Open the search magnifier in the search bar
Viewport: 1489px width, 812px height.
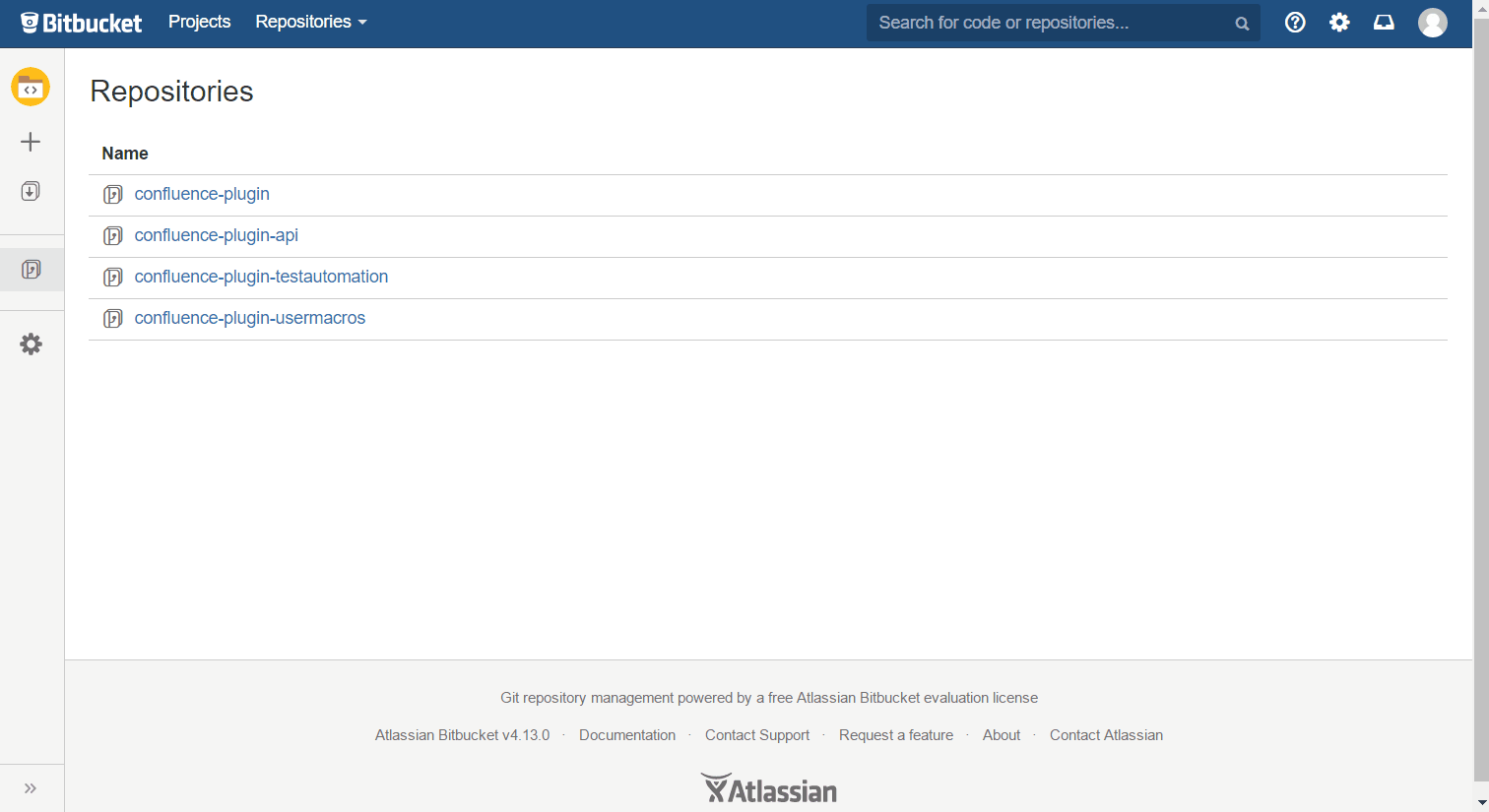pos(1242,22)
